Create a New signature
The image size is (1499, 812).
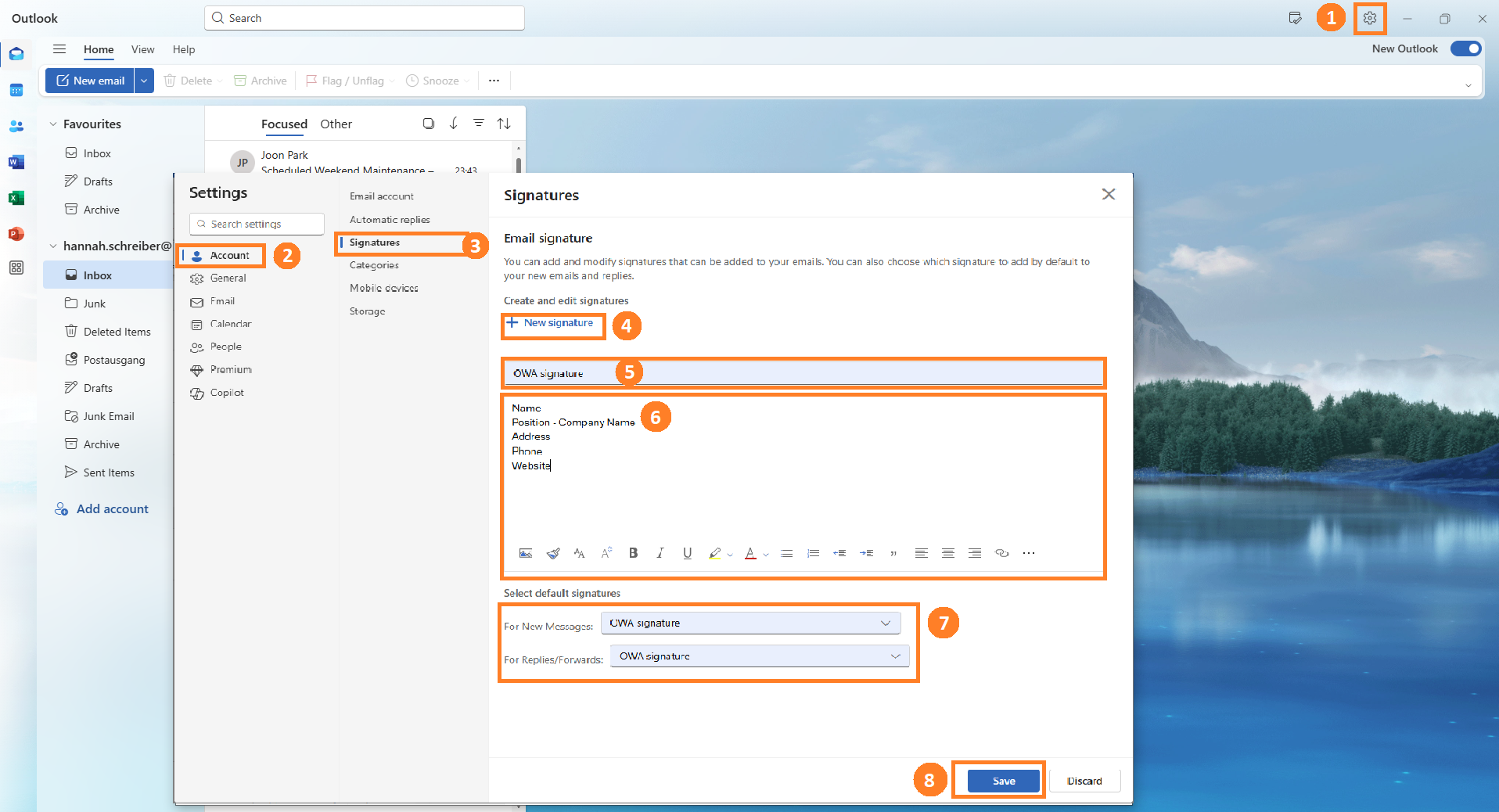550,323
